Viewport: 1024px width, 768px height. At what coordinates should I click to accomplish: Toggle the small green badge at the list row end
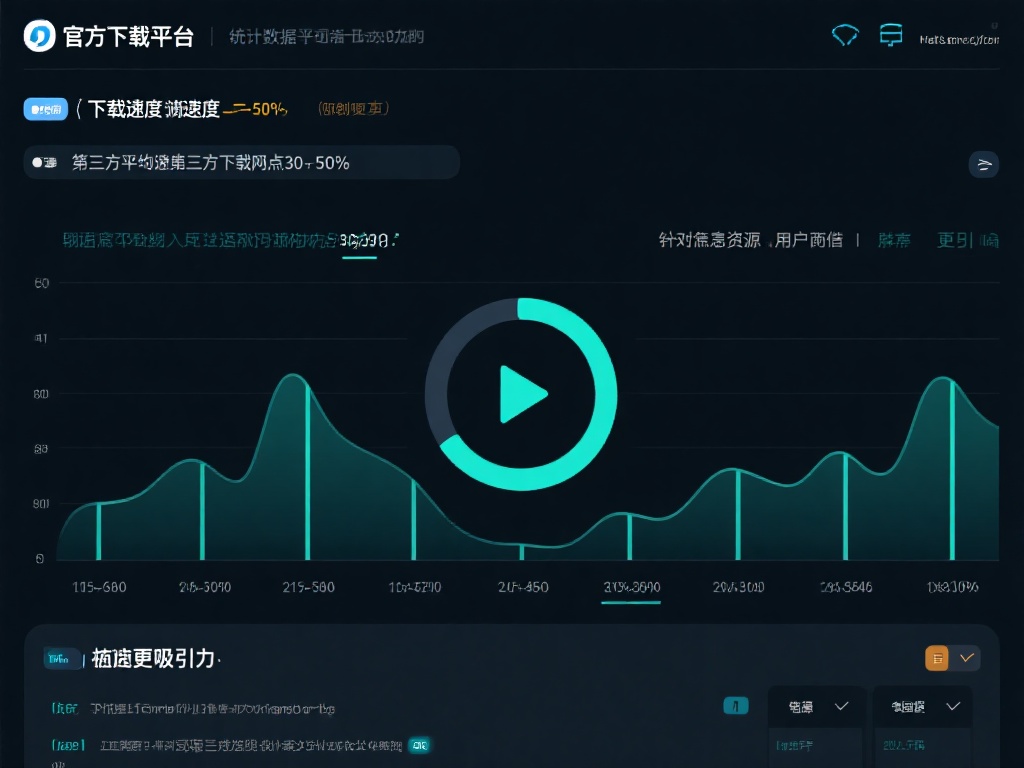tap(419, 745)
